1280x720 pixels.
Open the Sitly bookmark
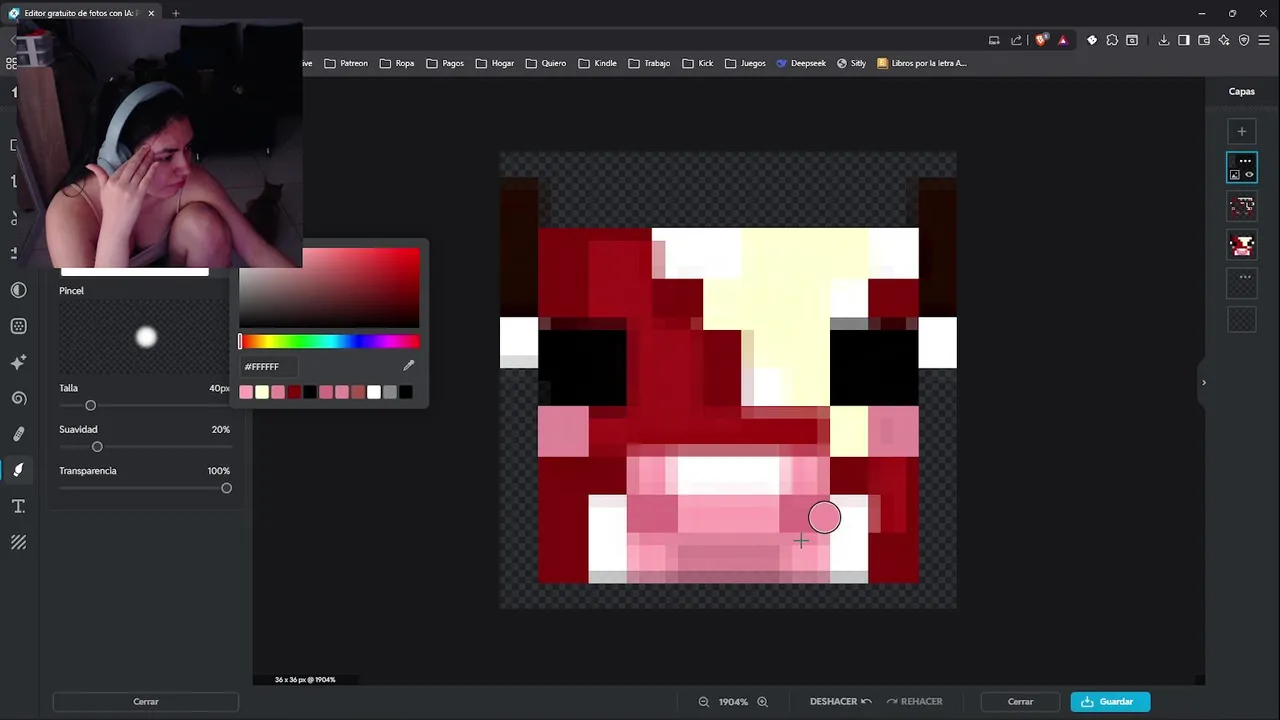point(851,63)
